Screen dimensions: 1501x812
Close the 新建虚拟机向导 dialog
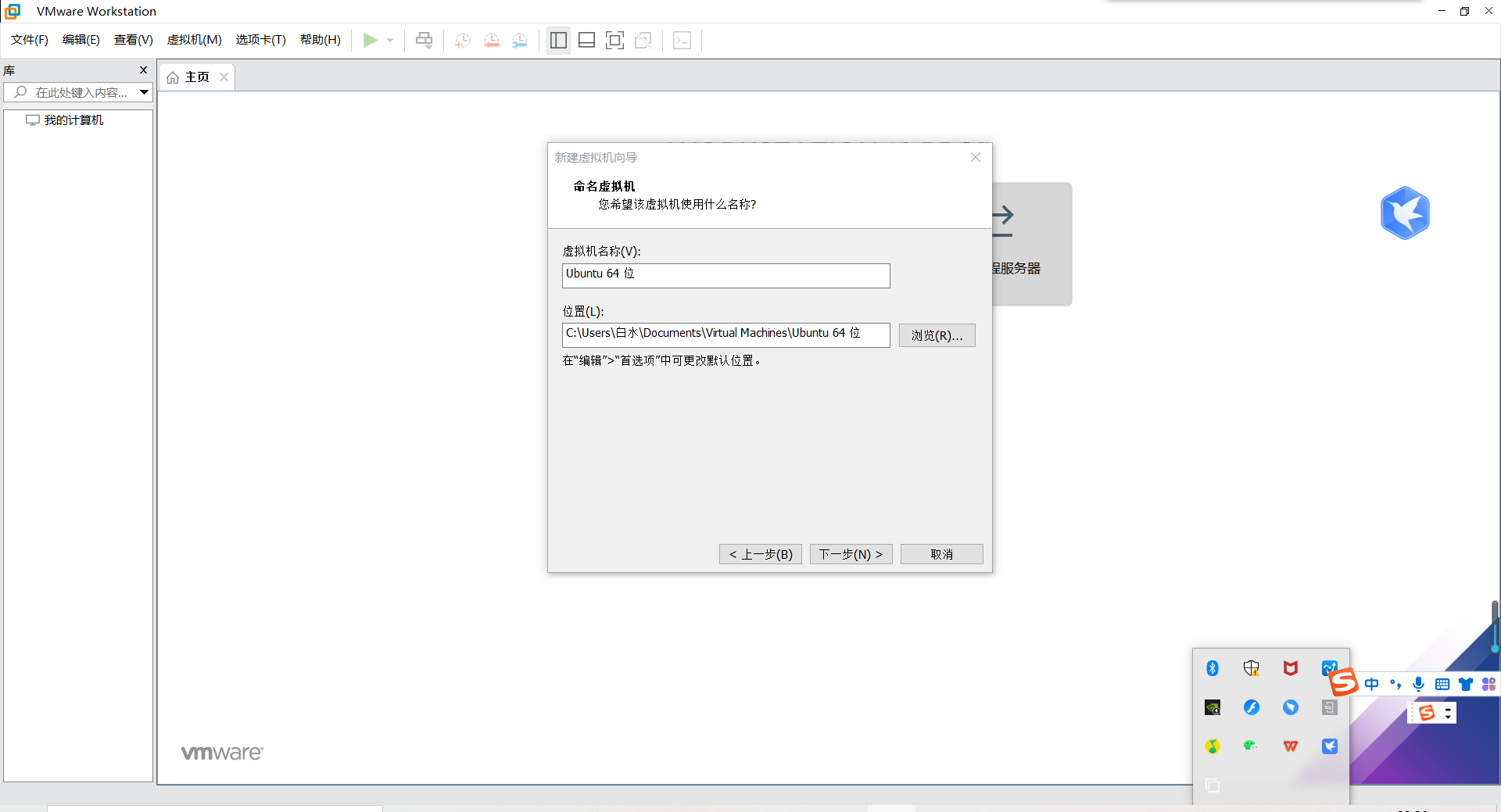pyautogui.click(x=976, y=157)
